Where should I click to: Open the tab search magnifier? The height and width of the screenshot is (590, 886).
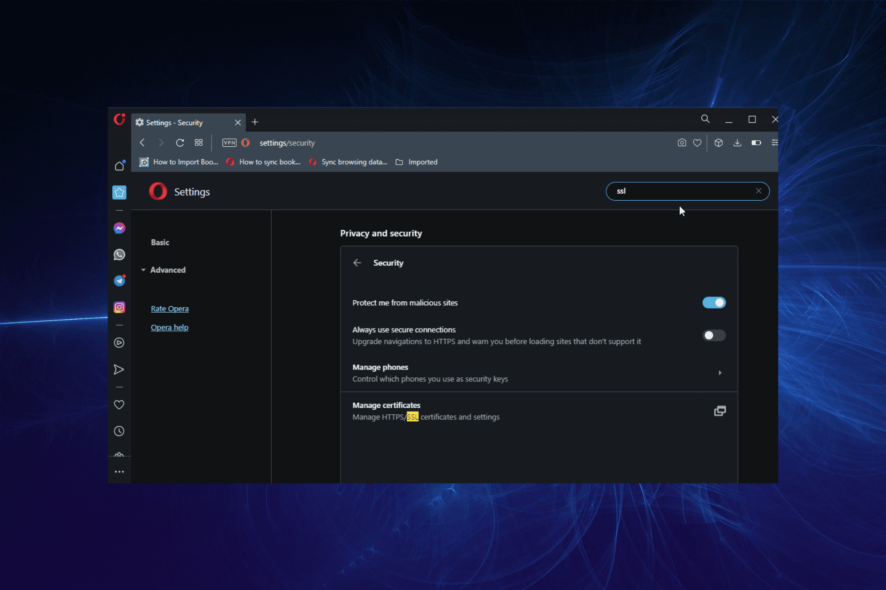(705, 119)
